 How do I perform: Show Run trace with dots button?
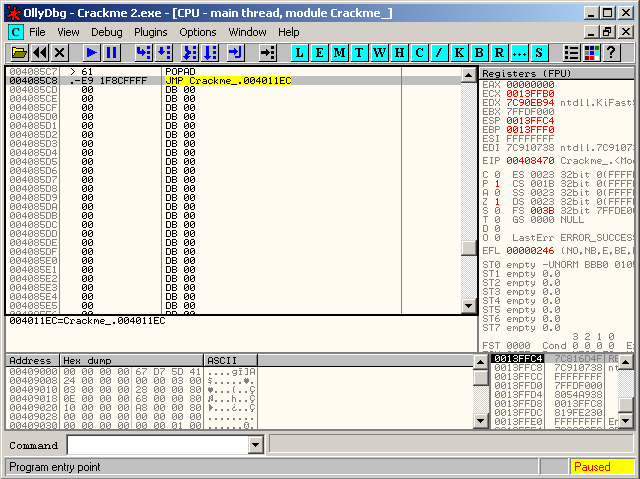pos(519,53)
